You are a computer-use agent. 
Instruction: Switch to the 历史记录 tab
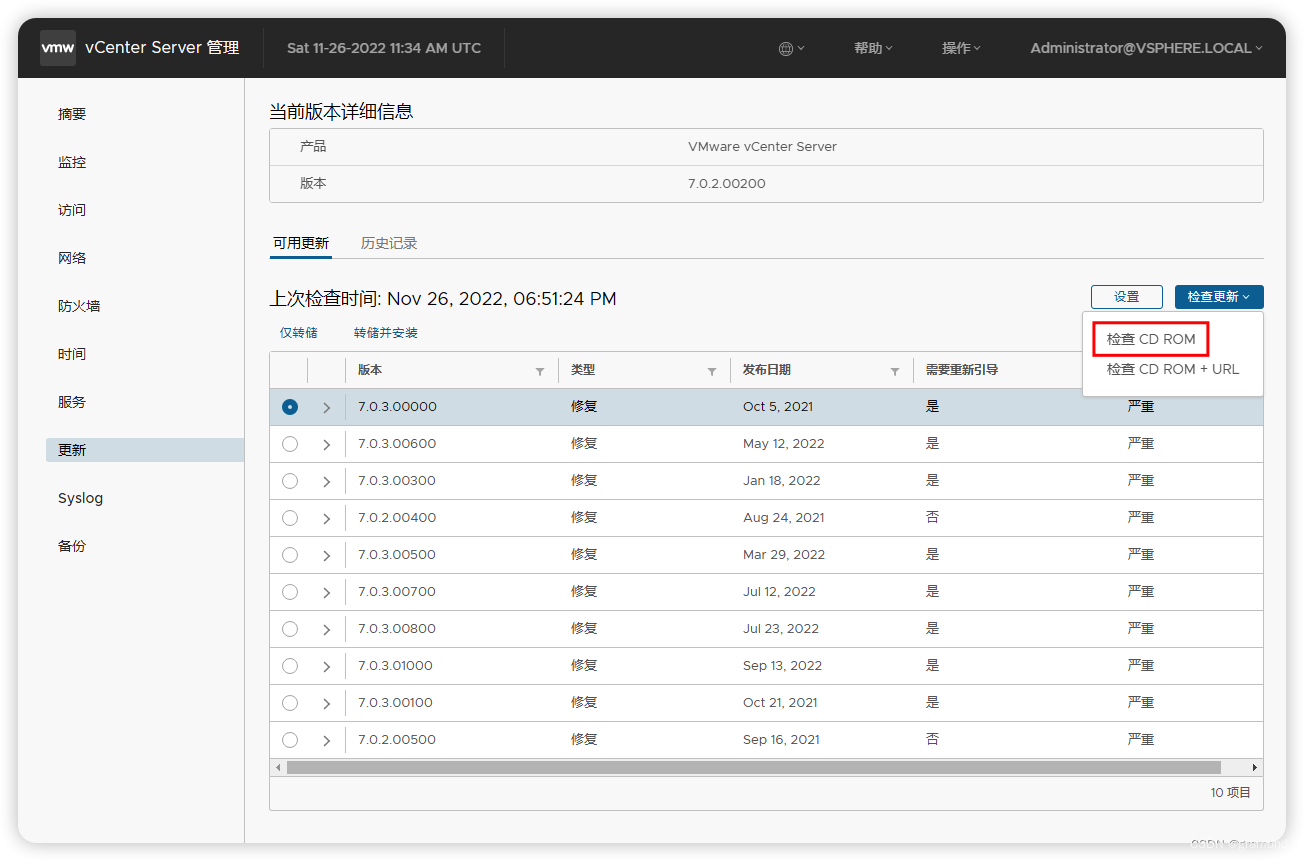[389, 243]
